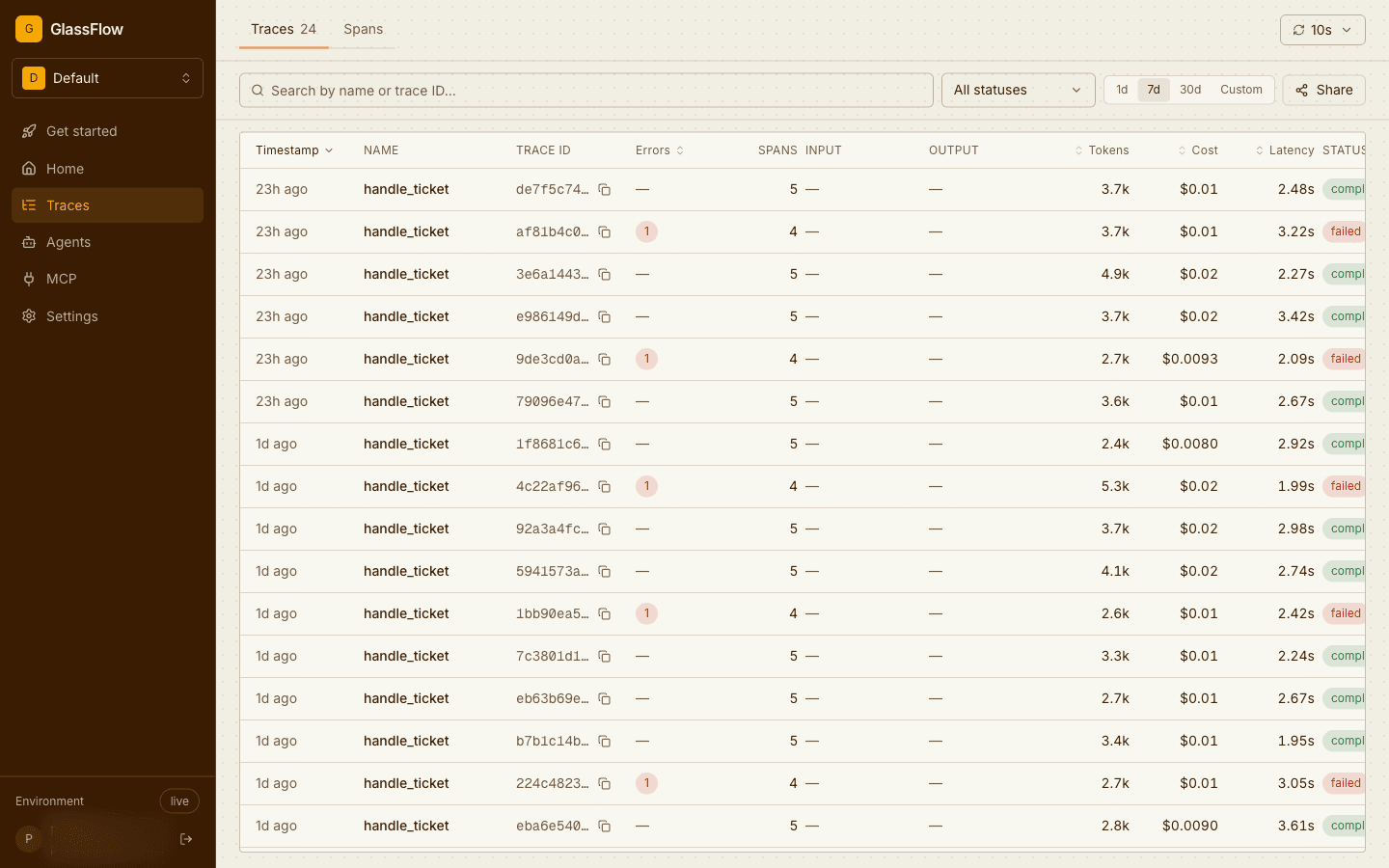The width and height of the screenshot is (1389, 868).
Task: Toggle the live environment badge
Action: click(179, 801)
